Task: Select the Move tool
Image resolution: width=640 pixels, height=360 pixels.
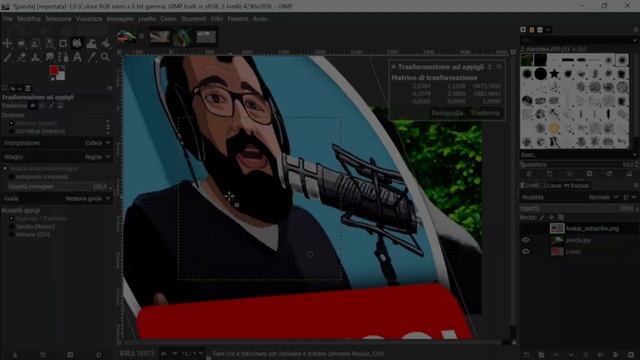Action: pos(7,43)
